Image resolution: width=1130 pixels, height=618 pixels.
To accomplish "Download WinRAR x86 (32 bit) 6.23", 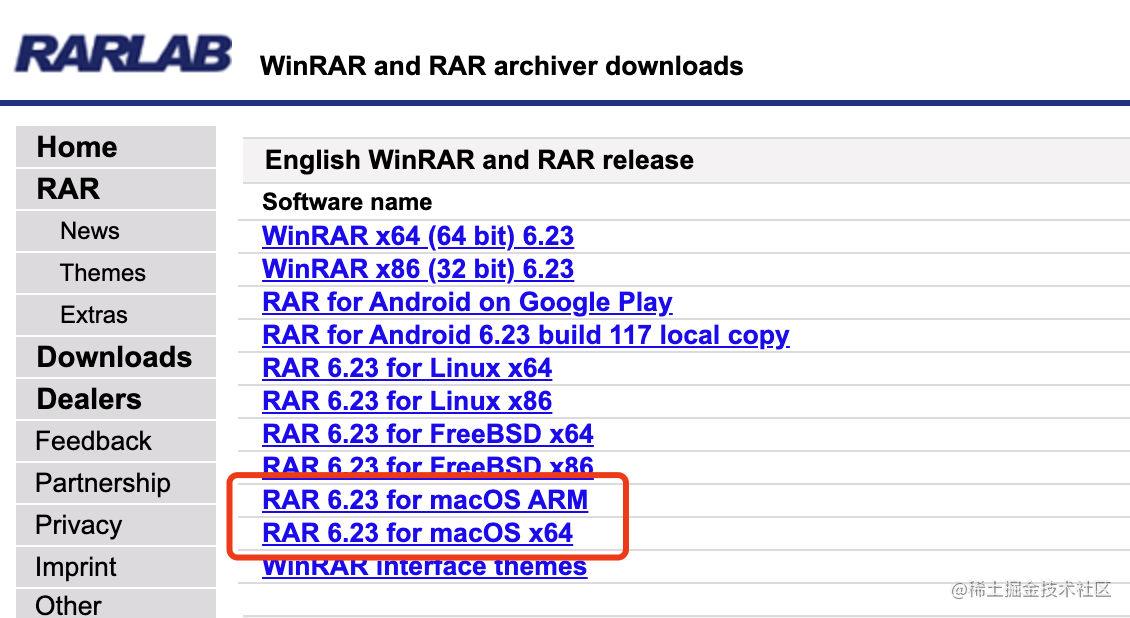I will [x=418, y=269].
